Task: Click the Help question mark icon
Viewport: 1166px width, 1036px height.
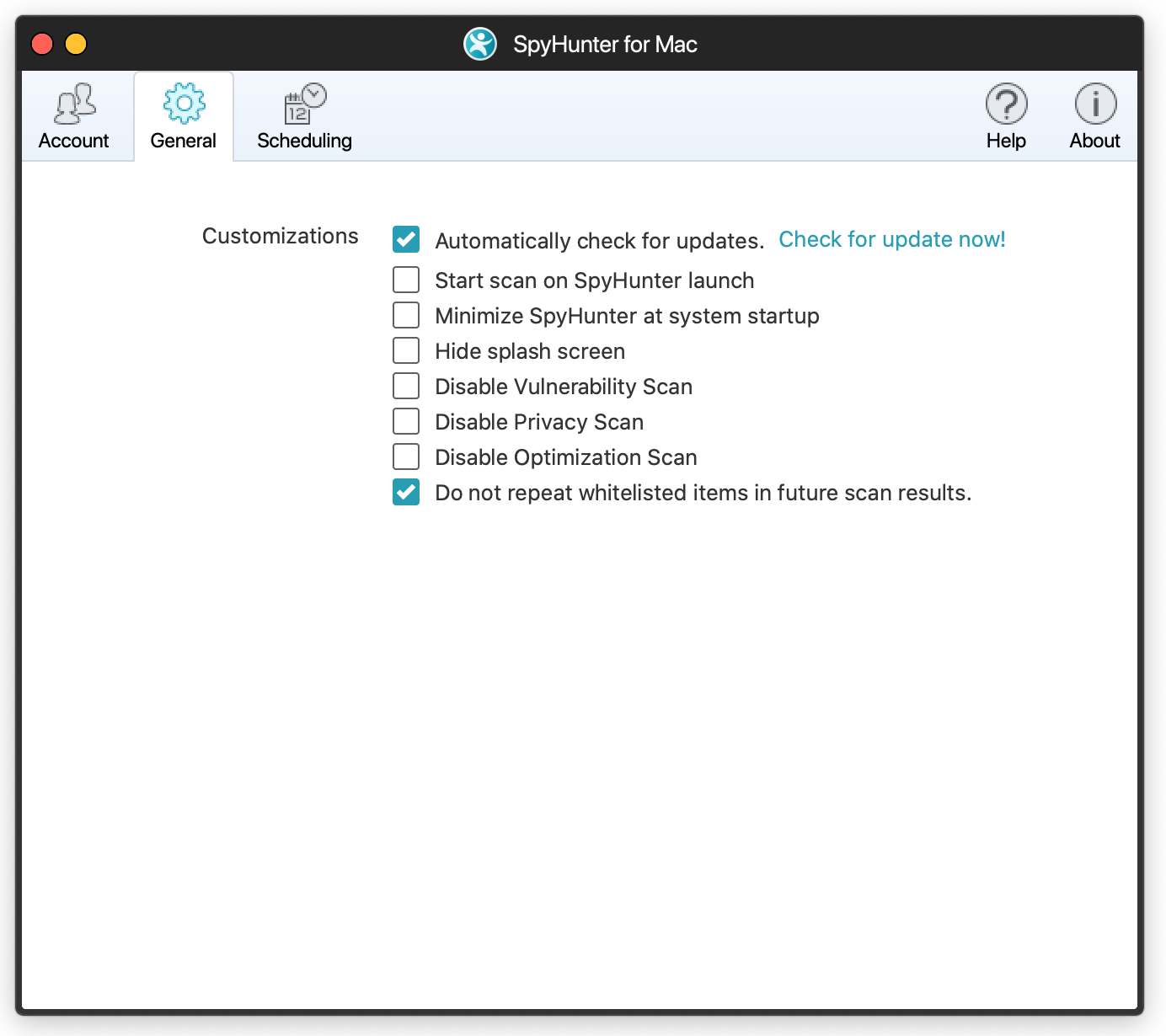Action: [x=1006, y=104]
